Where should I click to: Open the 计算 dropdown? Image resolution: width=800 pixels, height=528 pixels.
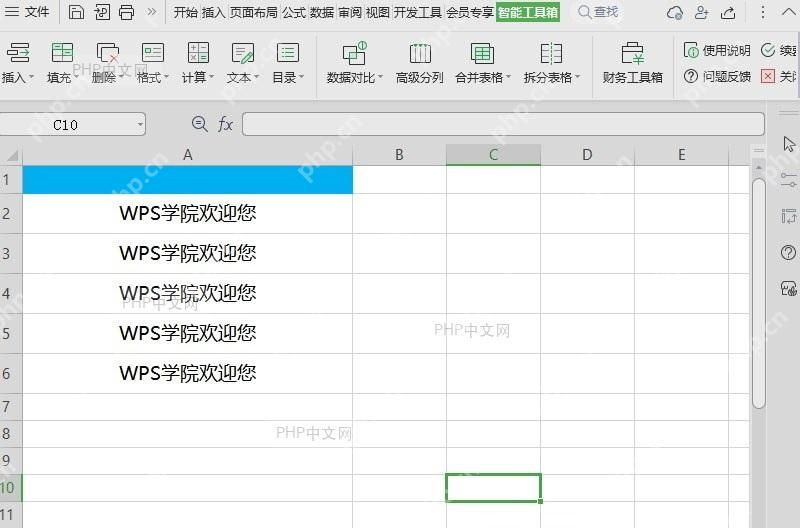(x=211, y=77)
